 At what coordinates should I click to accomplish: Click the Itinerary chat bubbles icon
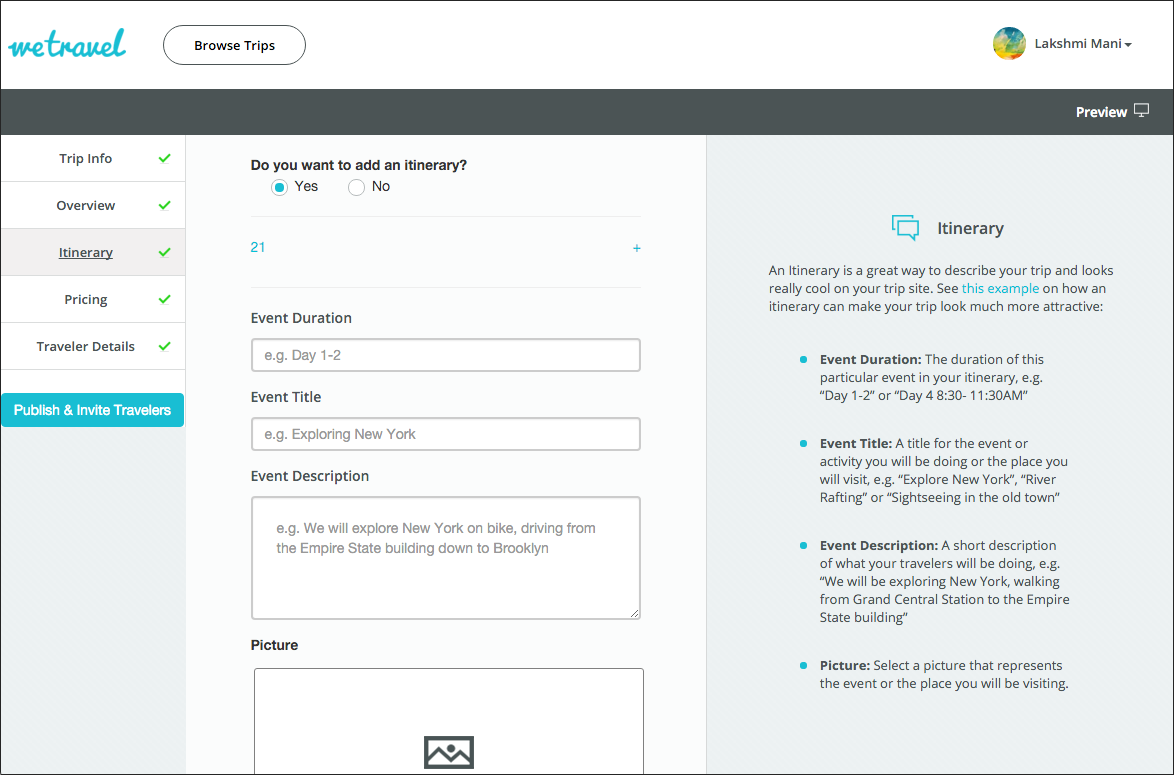(x=905, y=228)
